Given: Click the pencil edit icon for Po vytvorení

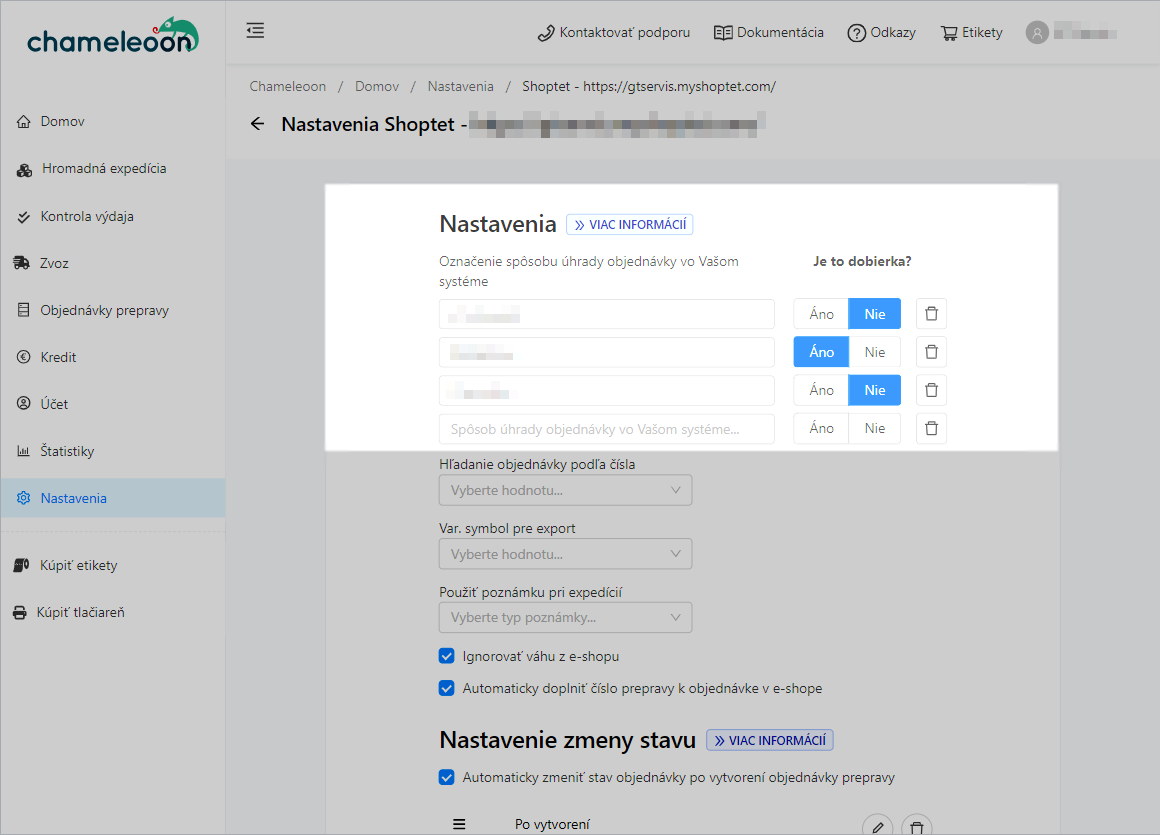Looking at the screenshot, I should pos(877,826).
